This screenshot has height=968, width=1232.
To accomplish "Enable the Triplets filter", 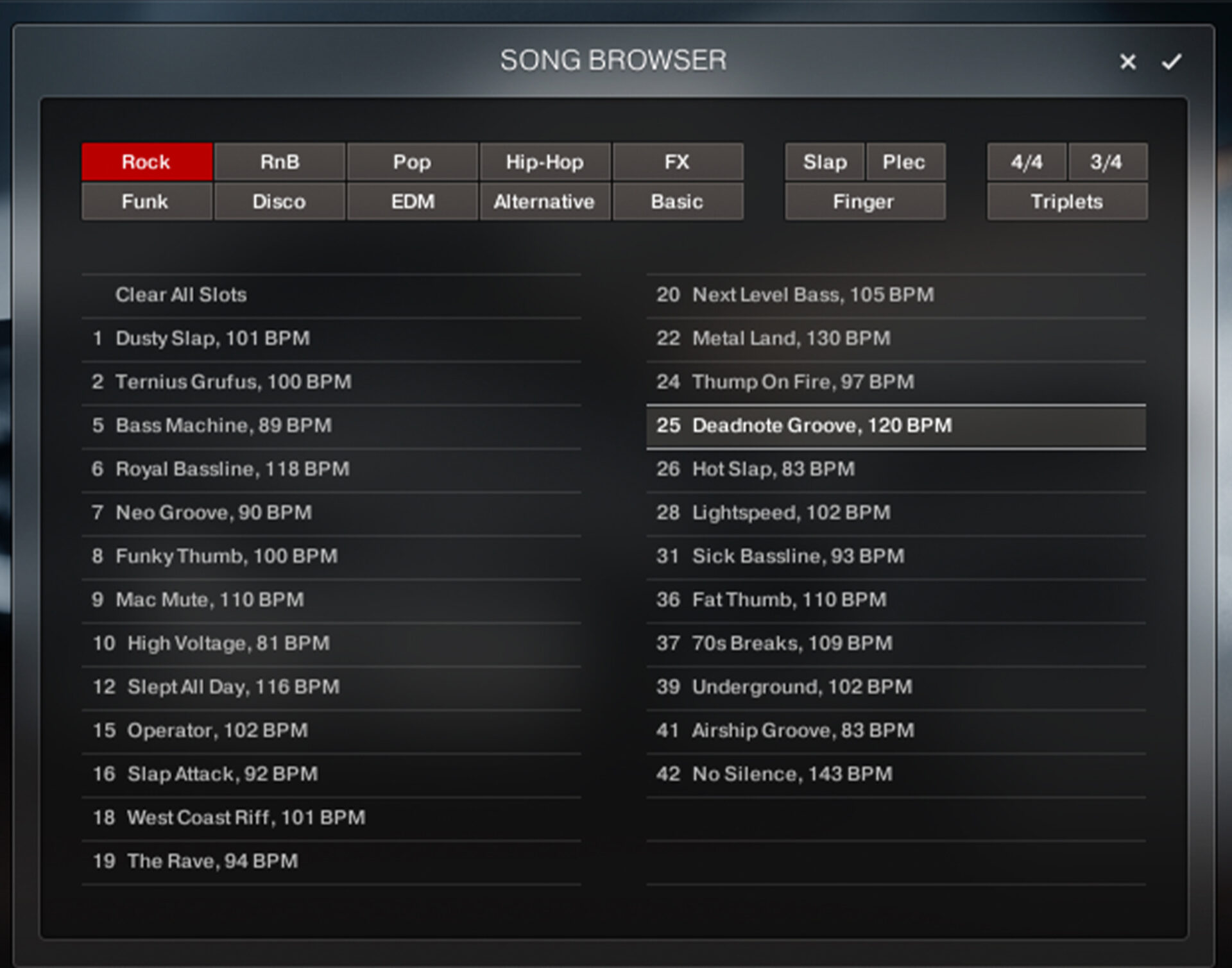I will point(1066,201).
